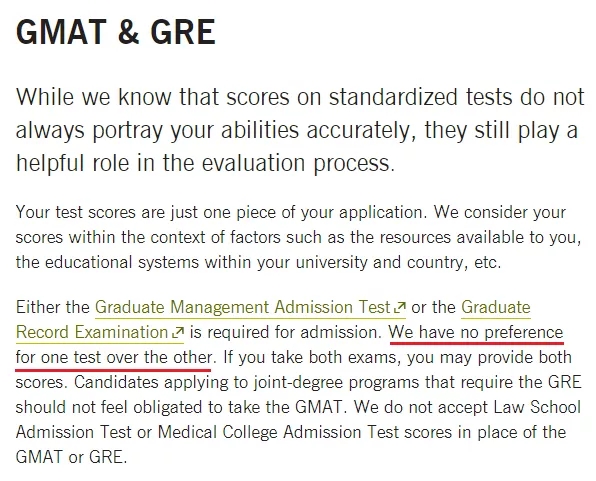Click the final line "GMAT or GRE."
Image resolution: width=596 pixels, height=481 pixels.
[x=71, y=457]
